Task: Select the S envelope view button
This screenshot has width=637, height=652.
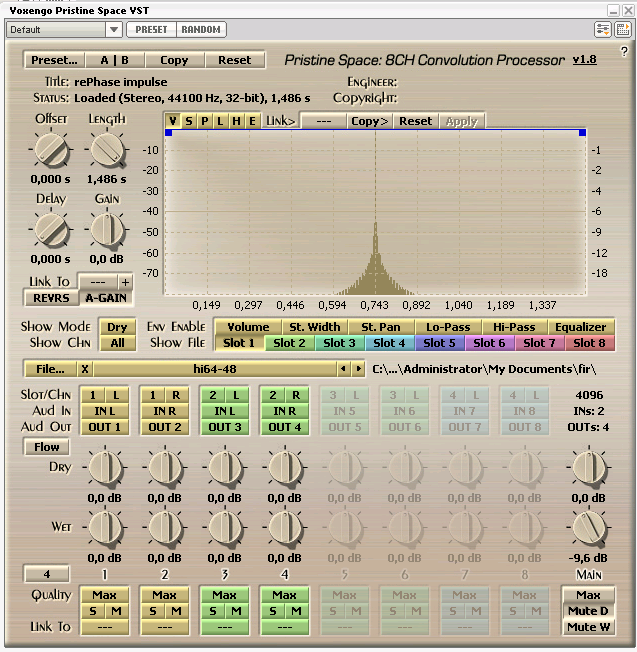Action: (189, 121)
